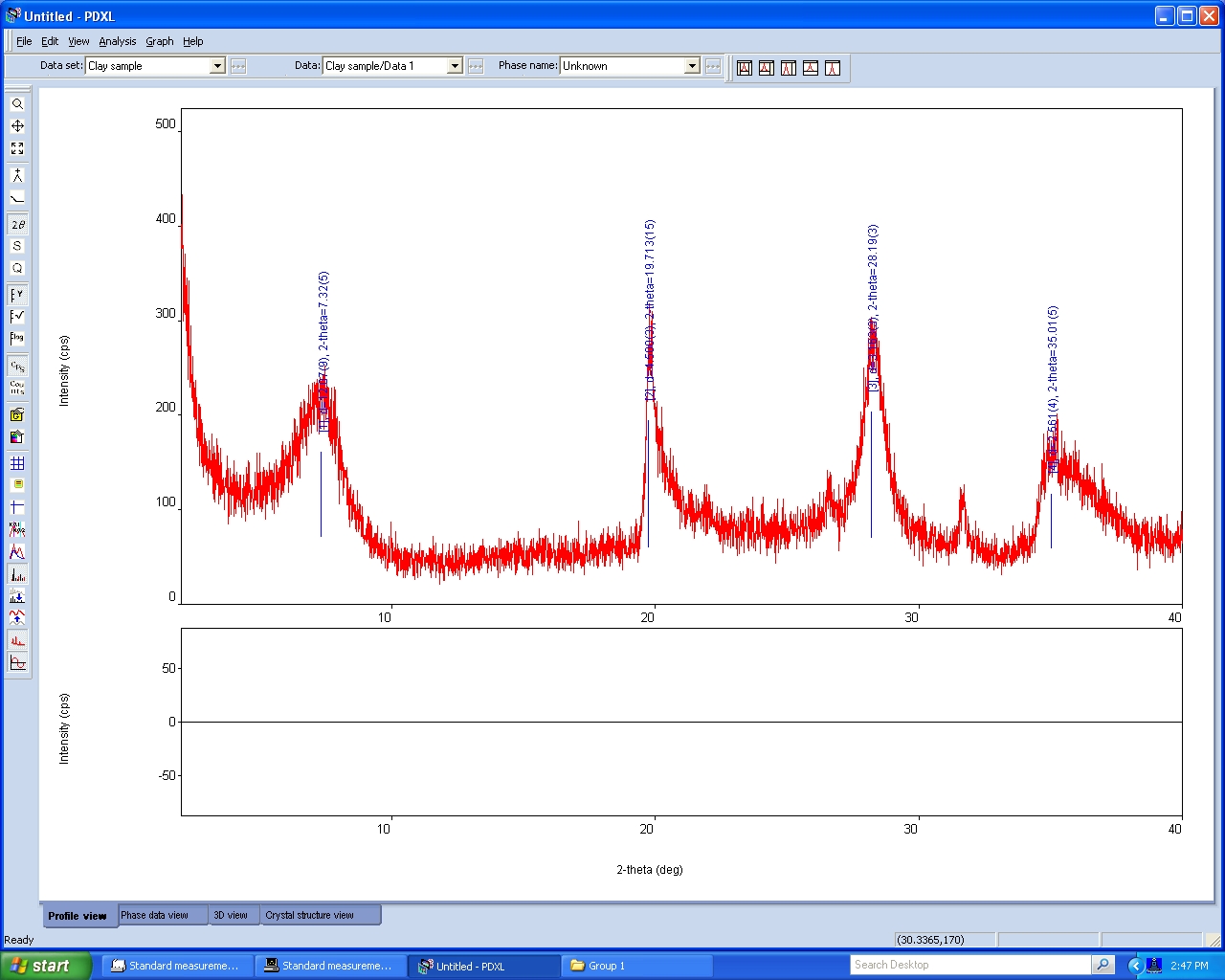
Task: Click the color palette settings icon
Action: (x=17, y=437)
